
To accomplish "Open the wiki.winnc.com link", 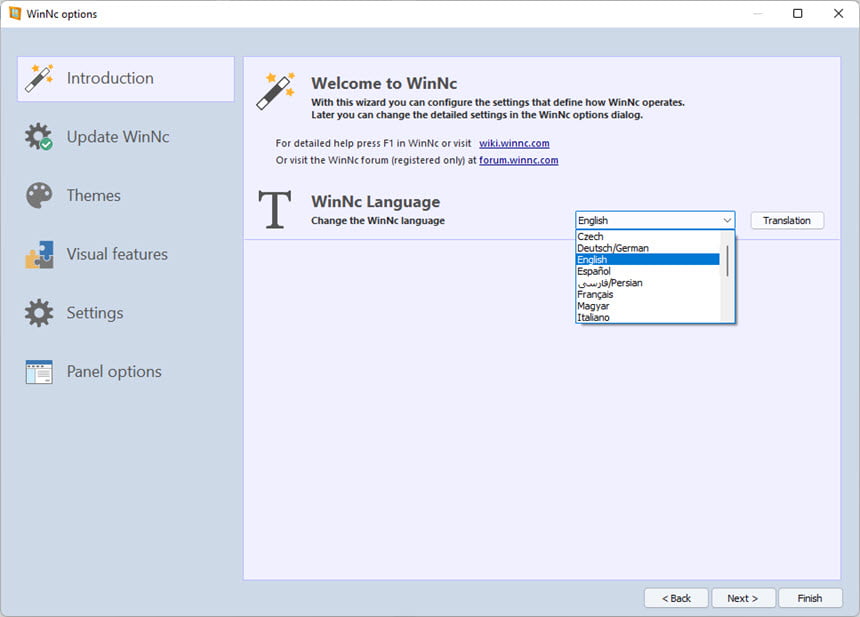I will coord(514,143).
